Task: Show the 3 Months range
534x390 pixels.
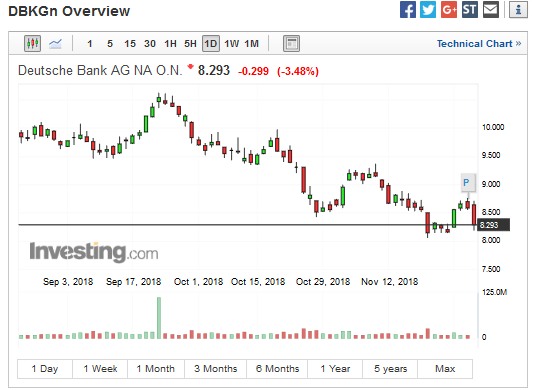Action: [216, 369]
